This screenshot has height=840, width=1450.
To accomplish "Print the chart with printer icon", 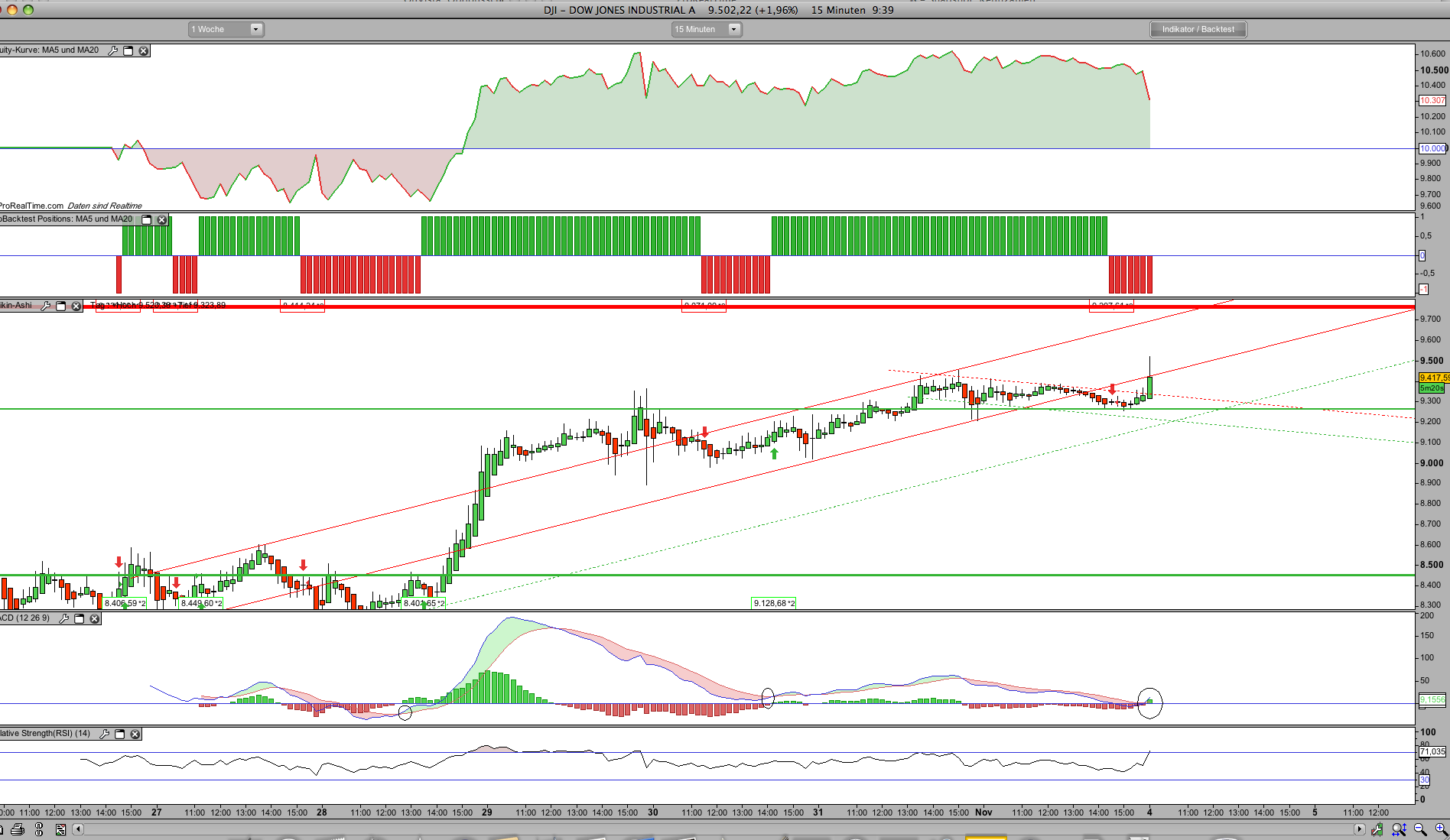I will point(18,829).
